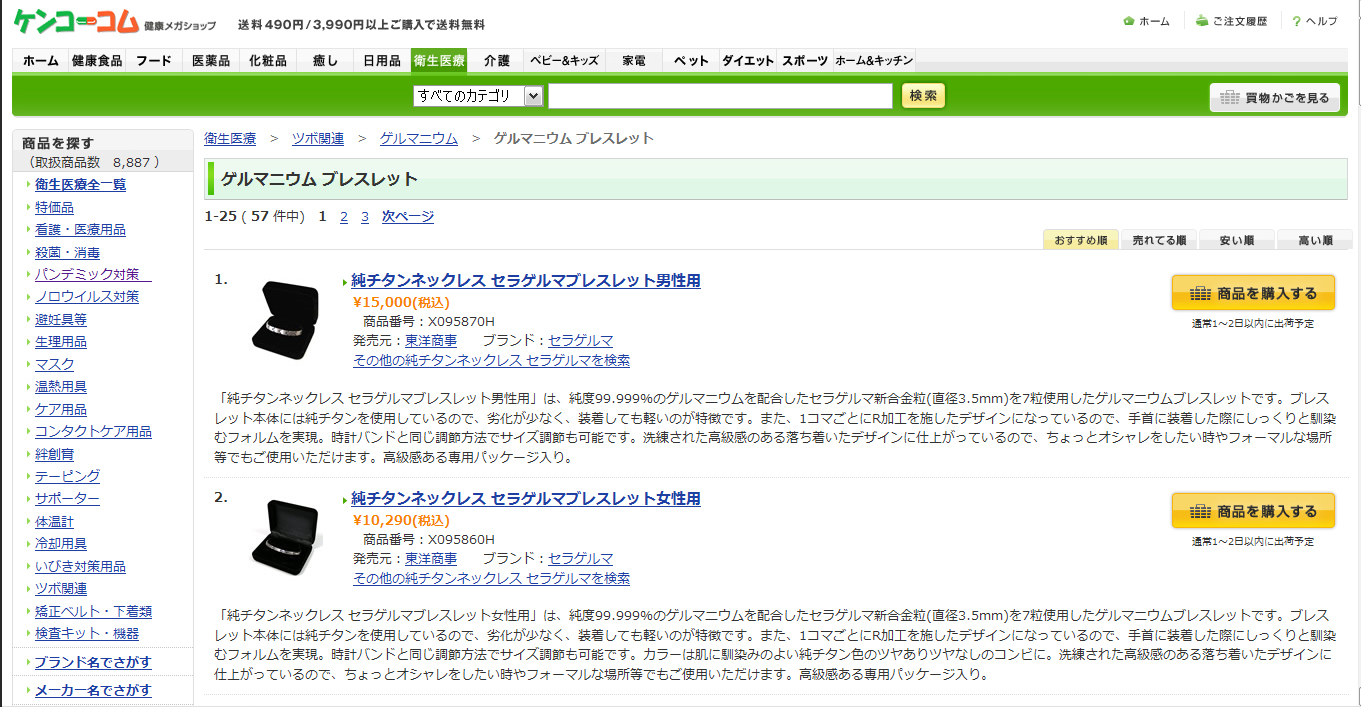The image size is (1361, 707).
Task: Click the 東洋商事 link for the women's bracelet
Action: pyautogui.click(x=431, y=559)
